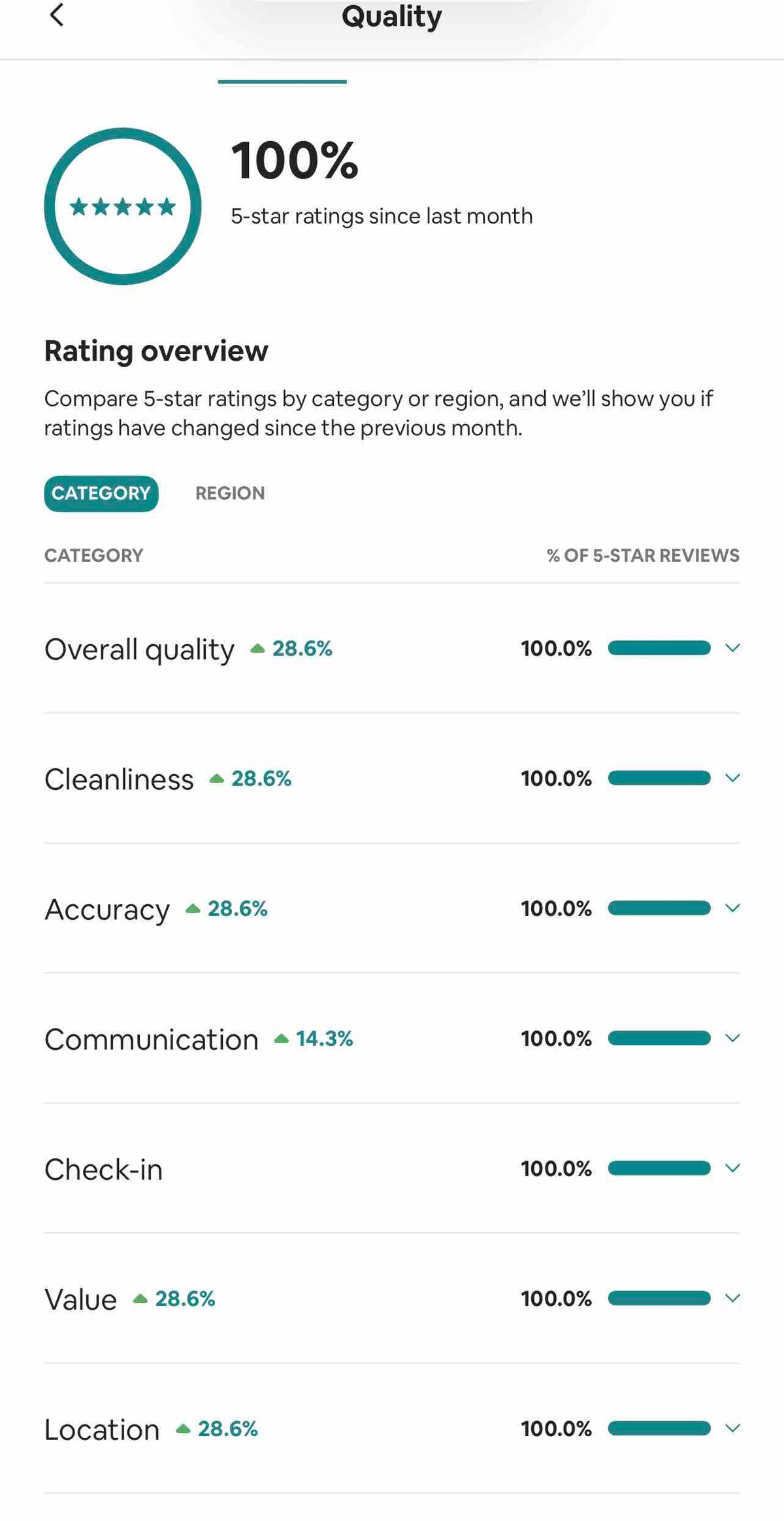This screenshot has height=1521, width=784.
Task: Click the Value 100.0% progress bar
Action: click(659, 1298)
